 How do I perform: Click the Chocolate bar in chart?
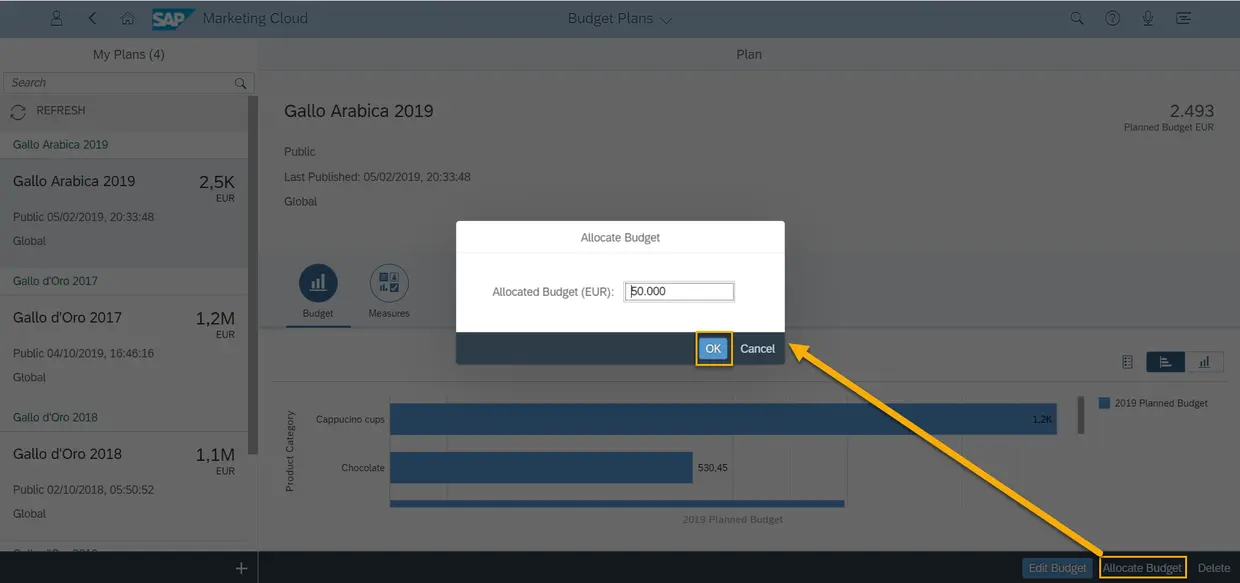[x=541, y=468]
